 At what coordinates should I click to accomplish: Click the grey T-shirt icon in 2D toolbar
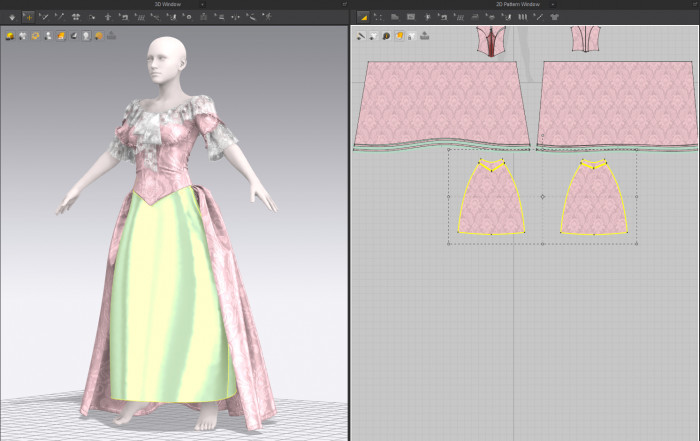pyautogui.click(x=554, y=17)
